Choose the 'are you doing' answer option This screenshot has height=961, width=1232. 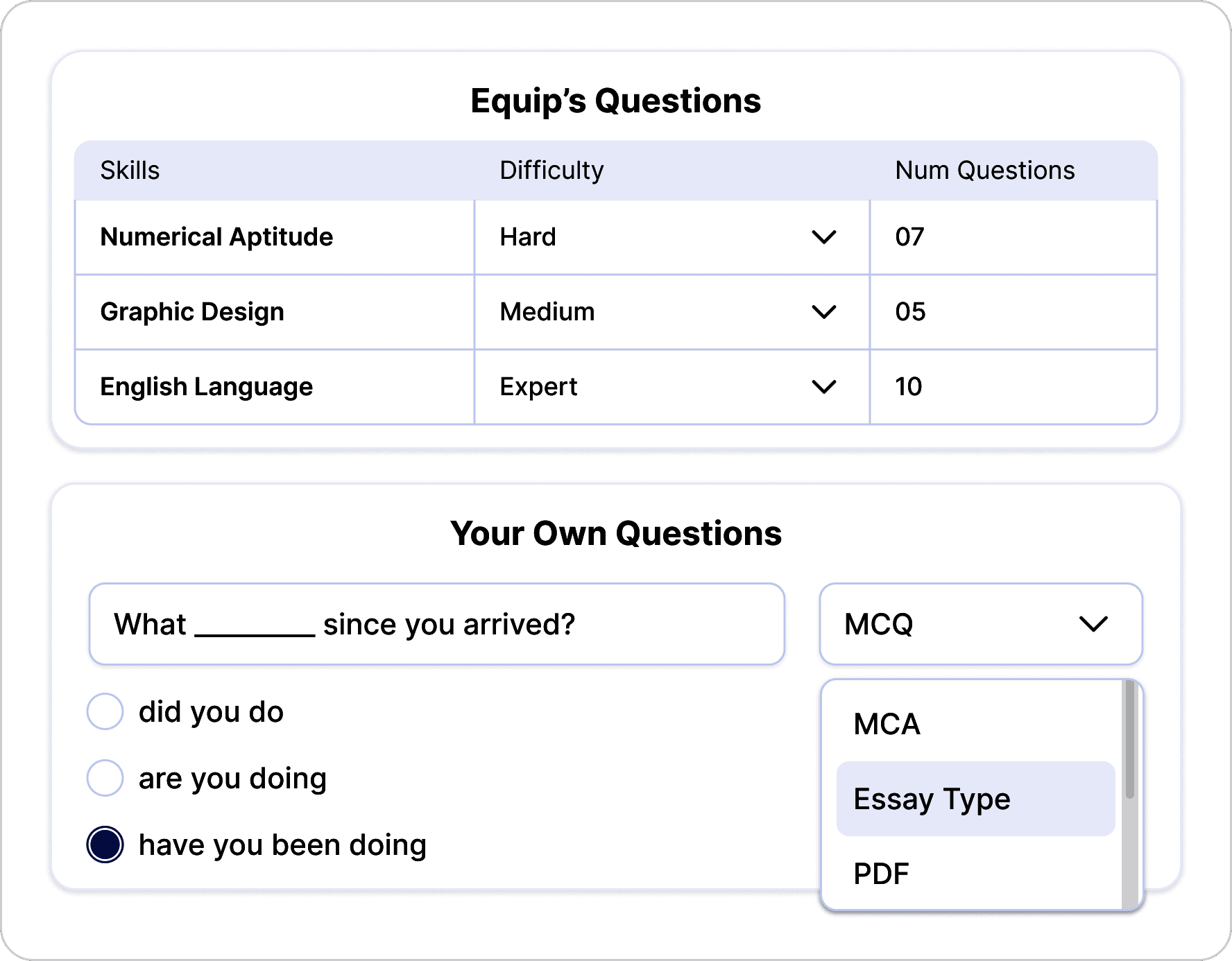coord(105,777)
